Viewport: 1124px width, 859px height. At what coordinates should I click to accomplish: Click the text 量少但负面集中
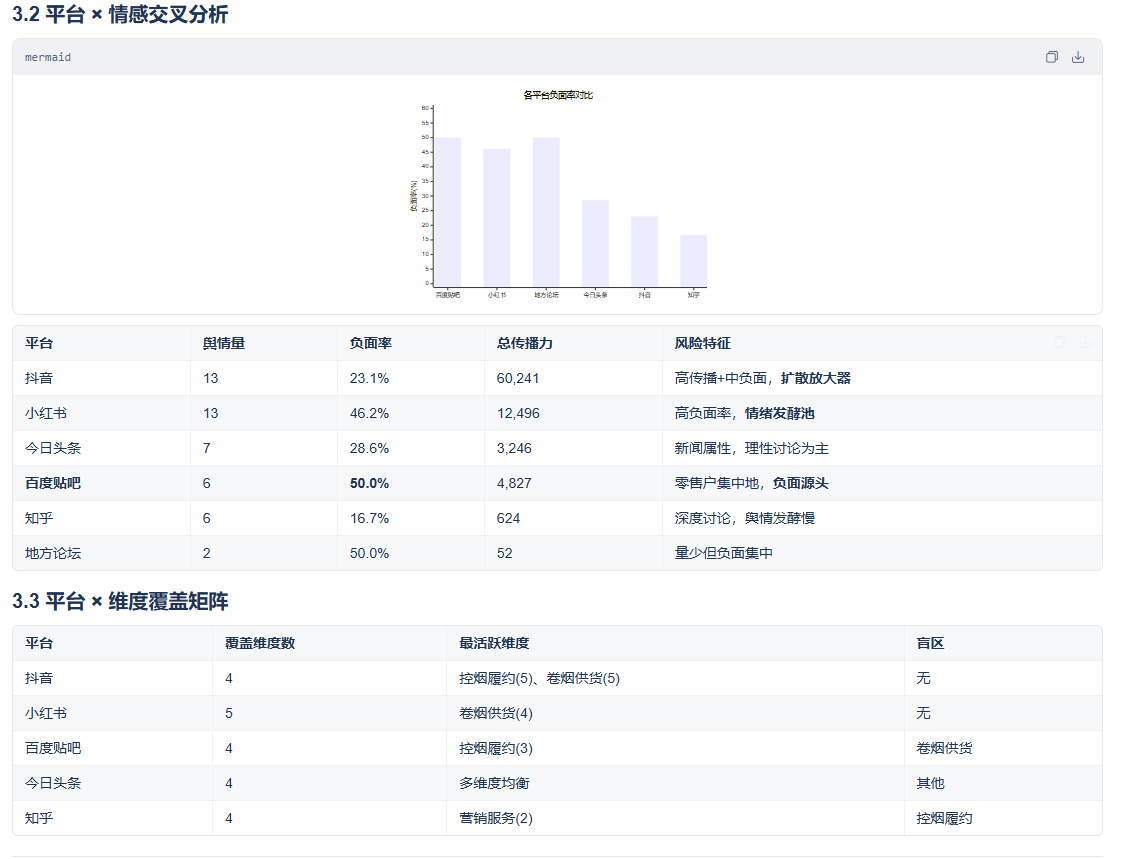point(724,554)
